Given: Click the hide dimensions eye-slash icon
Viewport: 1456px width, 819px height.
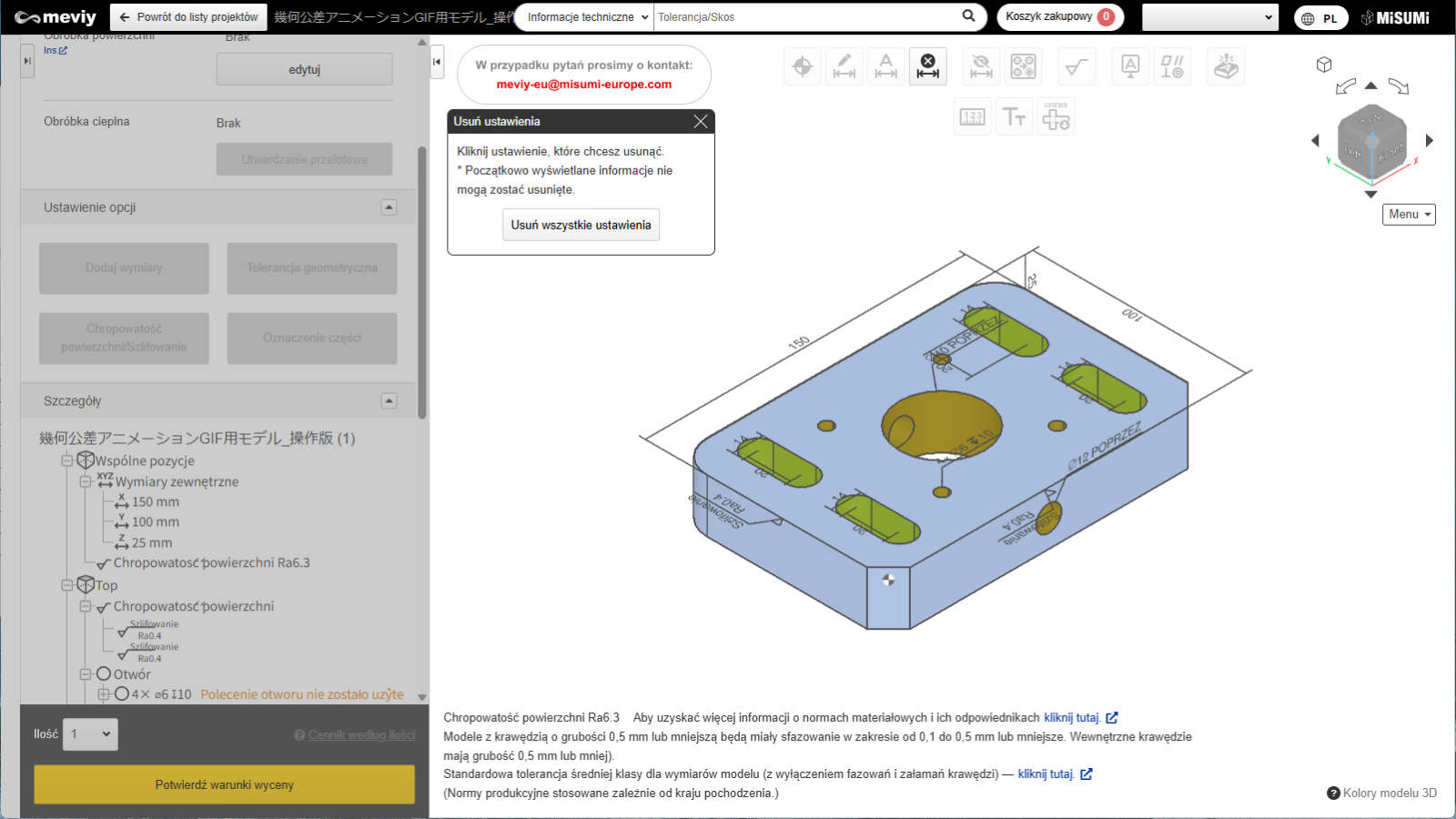Looking at the screenshot, I should pos(981,66).
